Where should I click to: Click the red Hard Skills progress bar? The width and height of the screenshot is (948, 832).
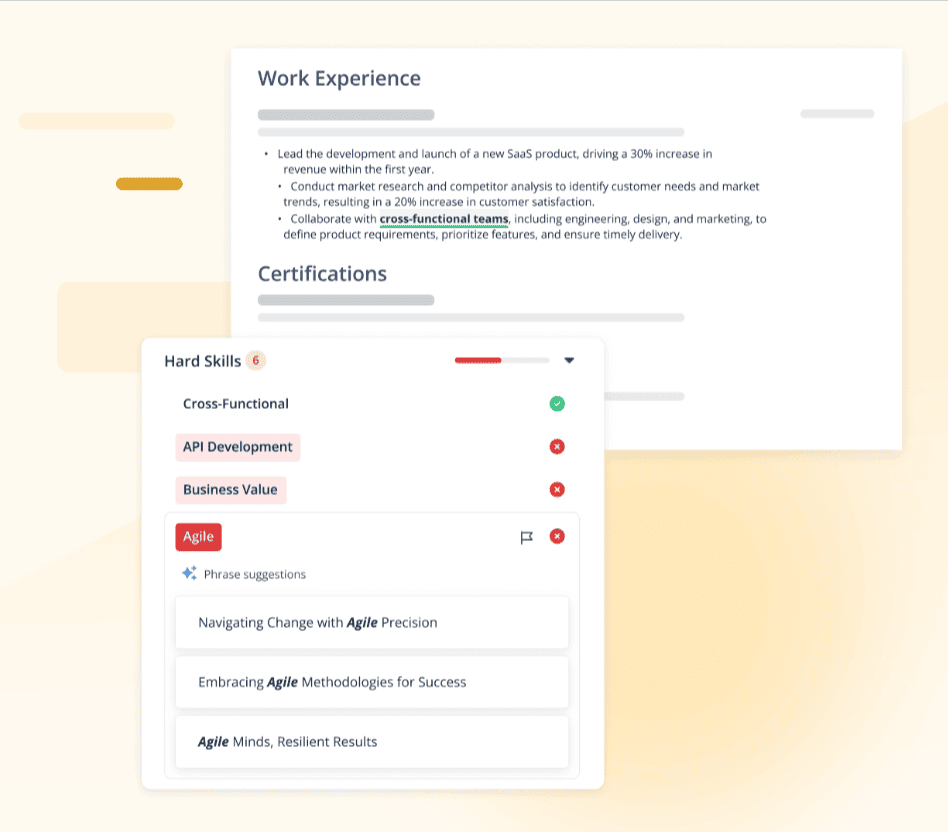tap(502, 360)
